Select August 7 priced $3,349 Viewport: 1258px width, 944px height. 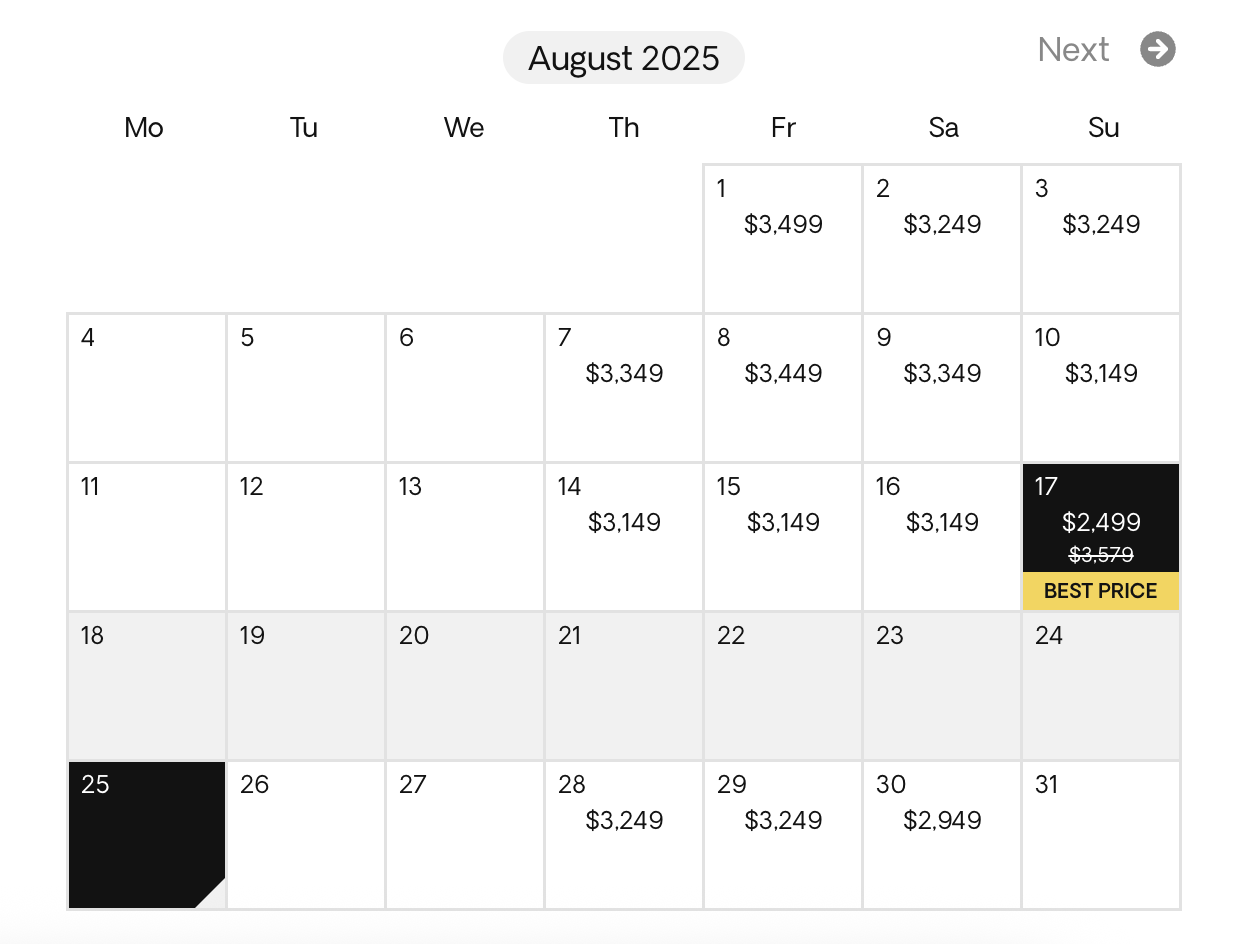(624, 388)
